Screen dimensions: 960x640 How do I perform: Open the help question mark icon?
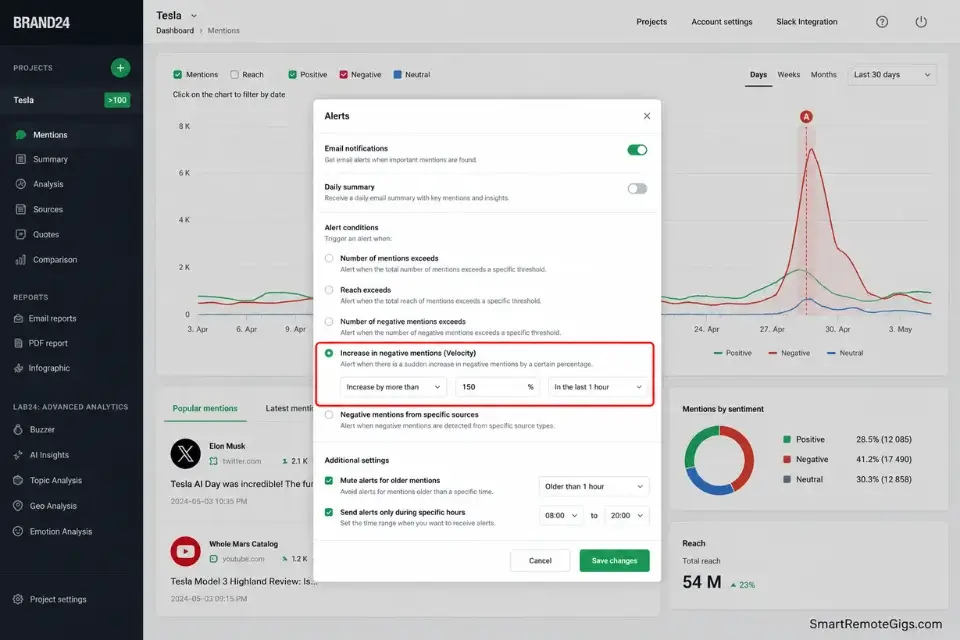click(x=882, y=22)
